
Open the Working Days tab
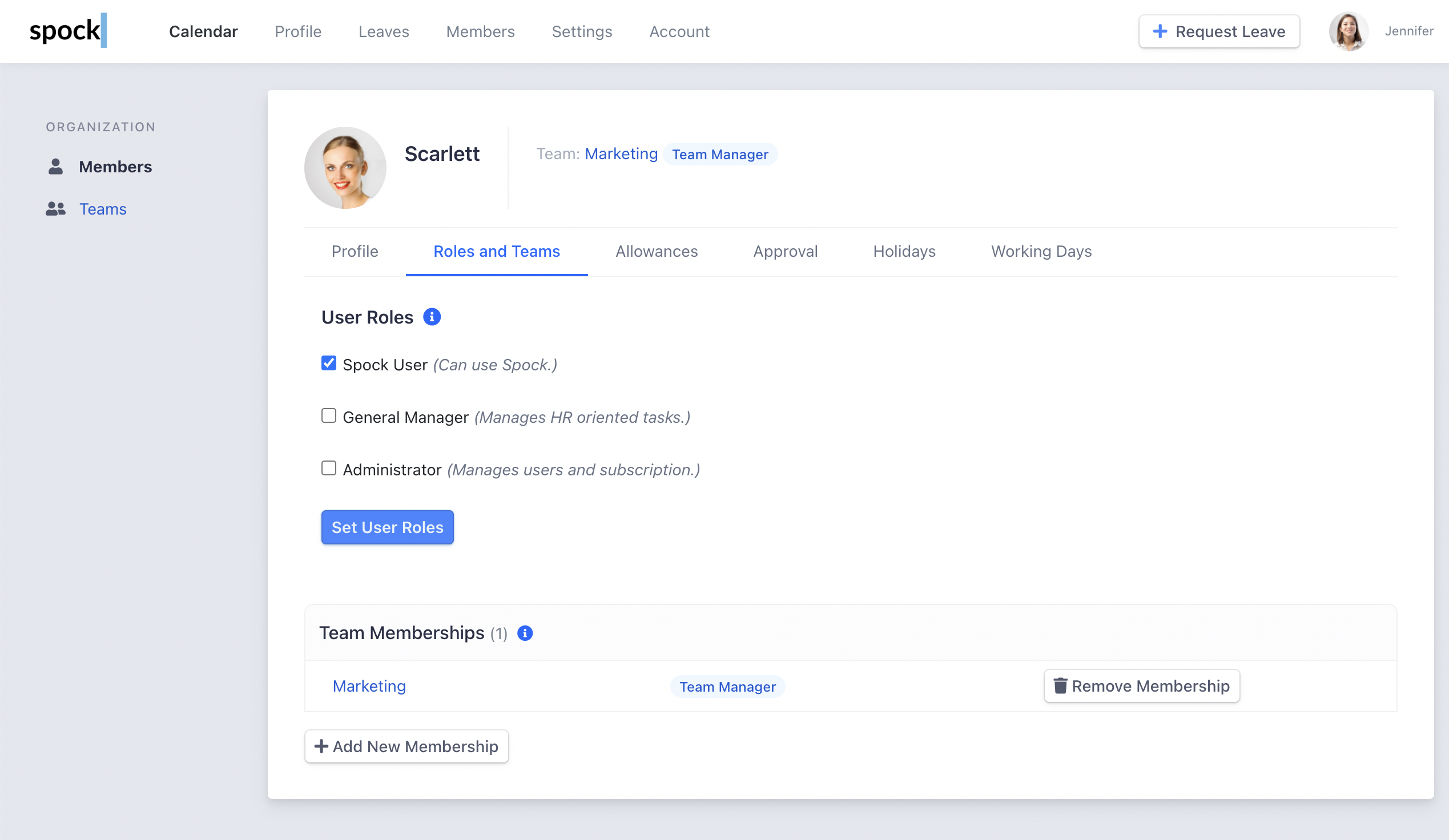pyautogui.click(x=1041, y=252)
